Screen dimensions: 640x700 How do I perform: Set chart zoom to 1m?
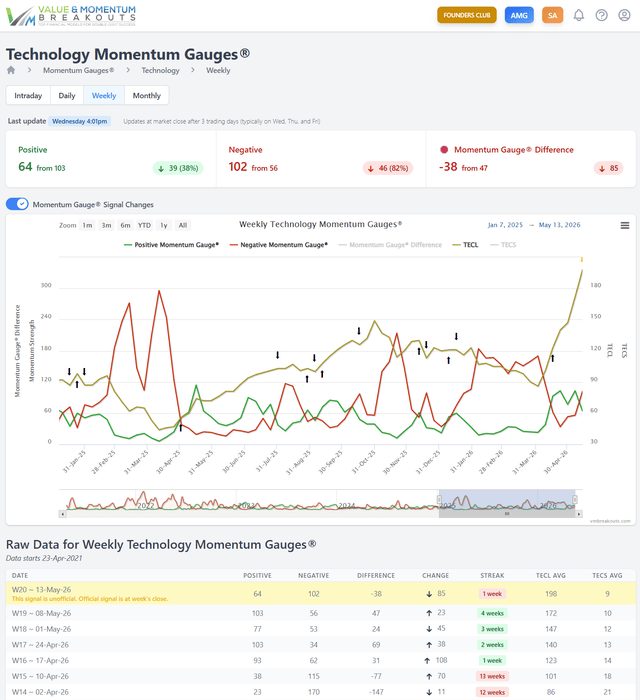(87, 225)
